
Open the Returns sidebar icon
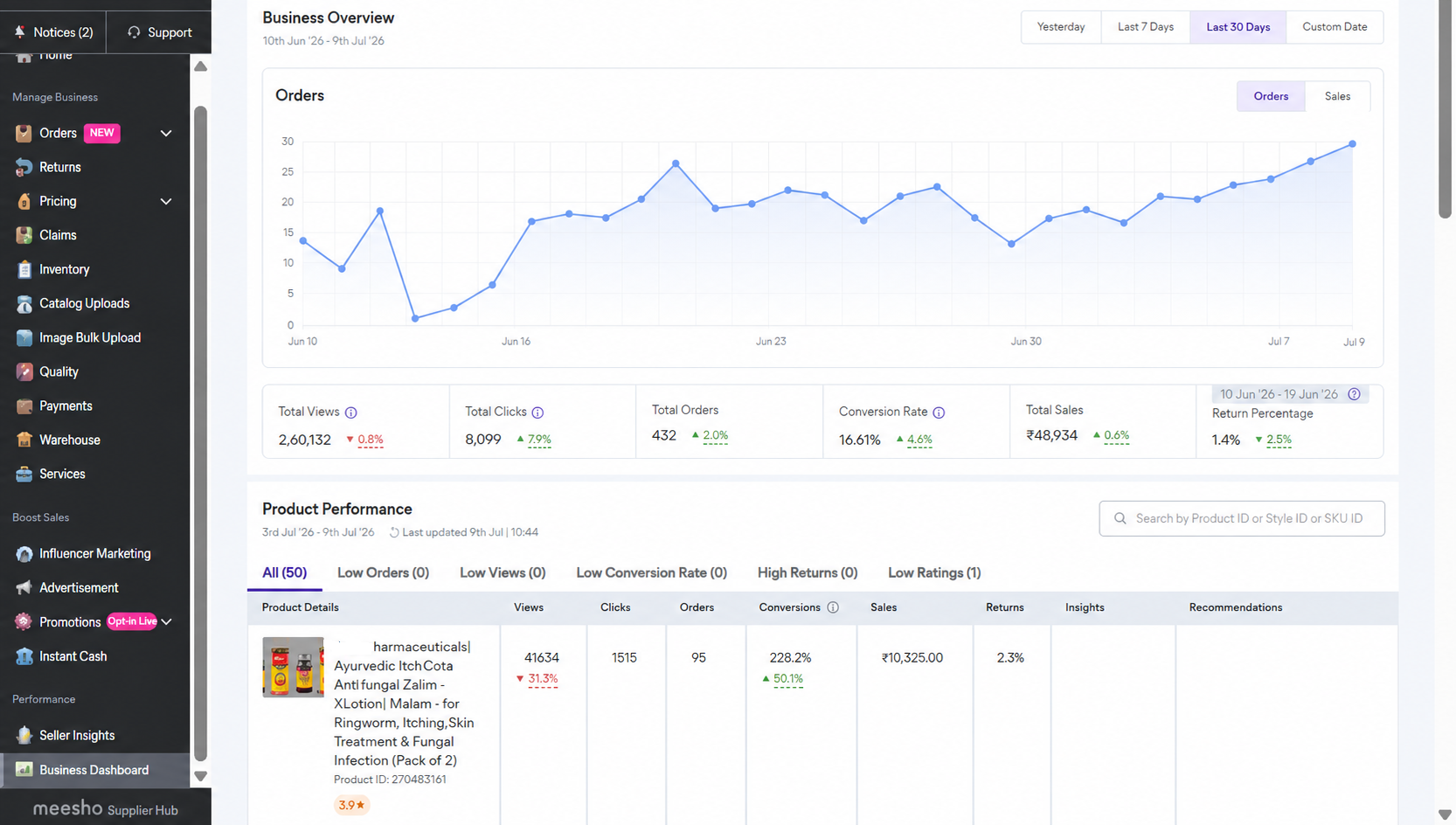pos(24,167)
